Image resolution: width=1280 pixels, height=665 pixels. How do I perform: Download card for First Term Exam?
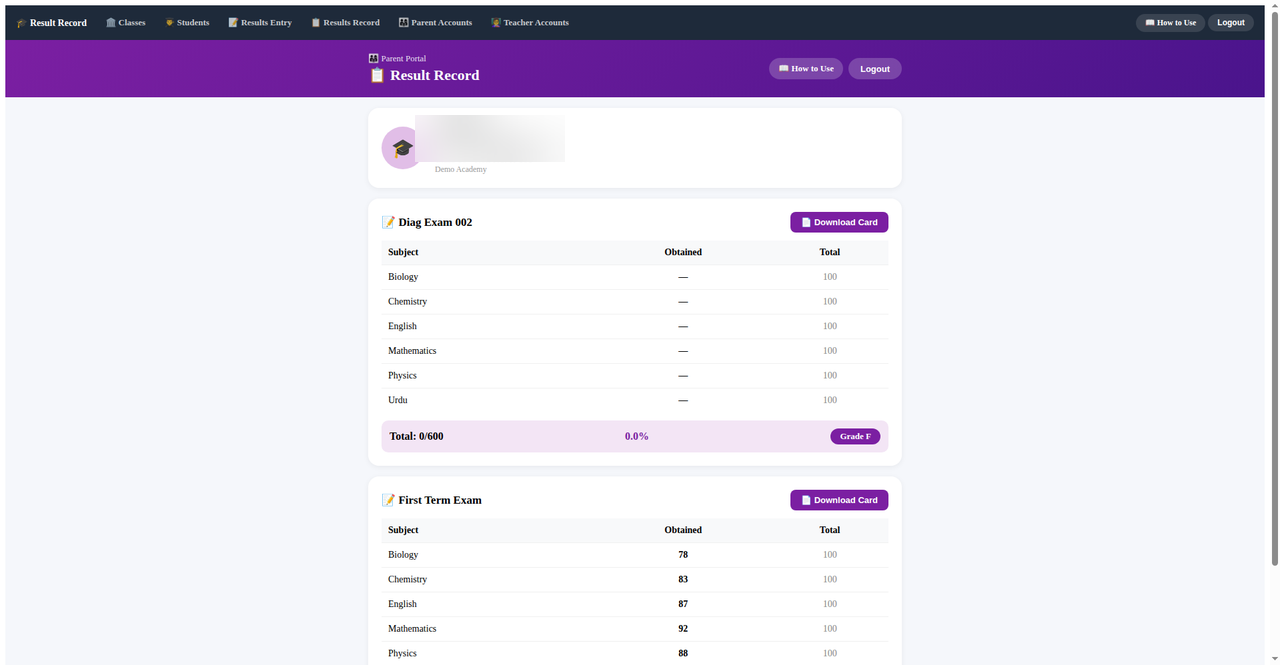click(839, 500)
